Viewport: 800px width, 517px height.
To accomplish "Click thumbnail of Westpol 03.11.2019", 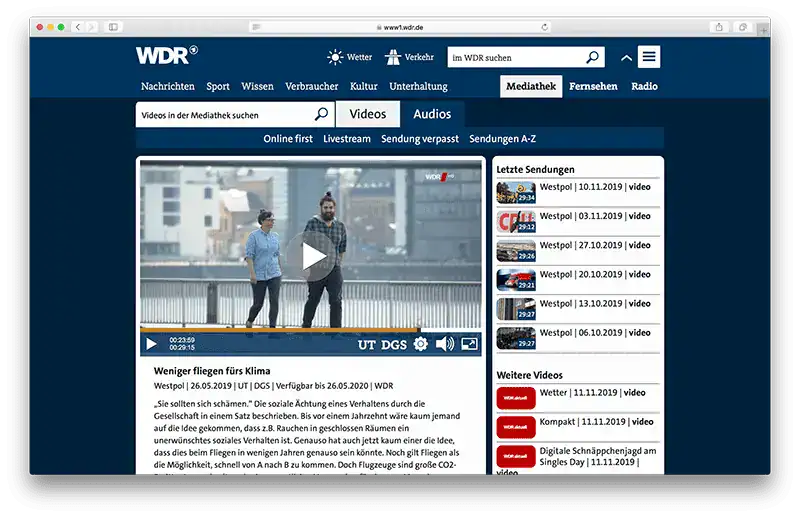I will tap(516, 221).
